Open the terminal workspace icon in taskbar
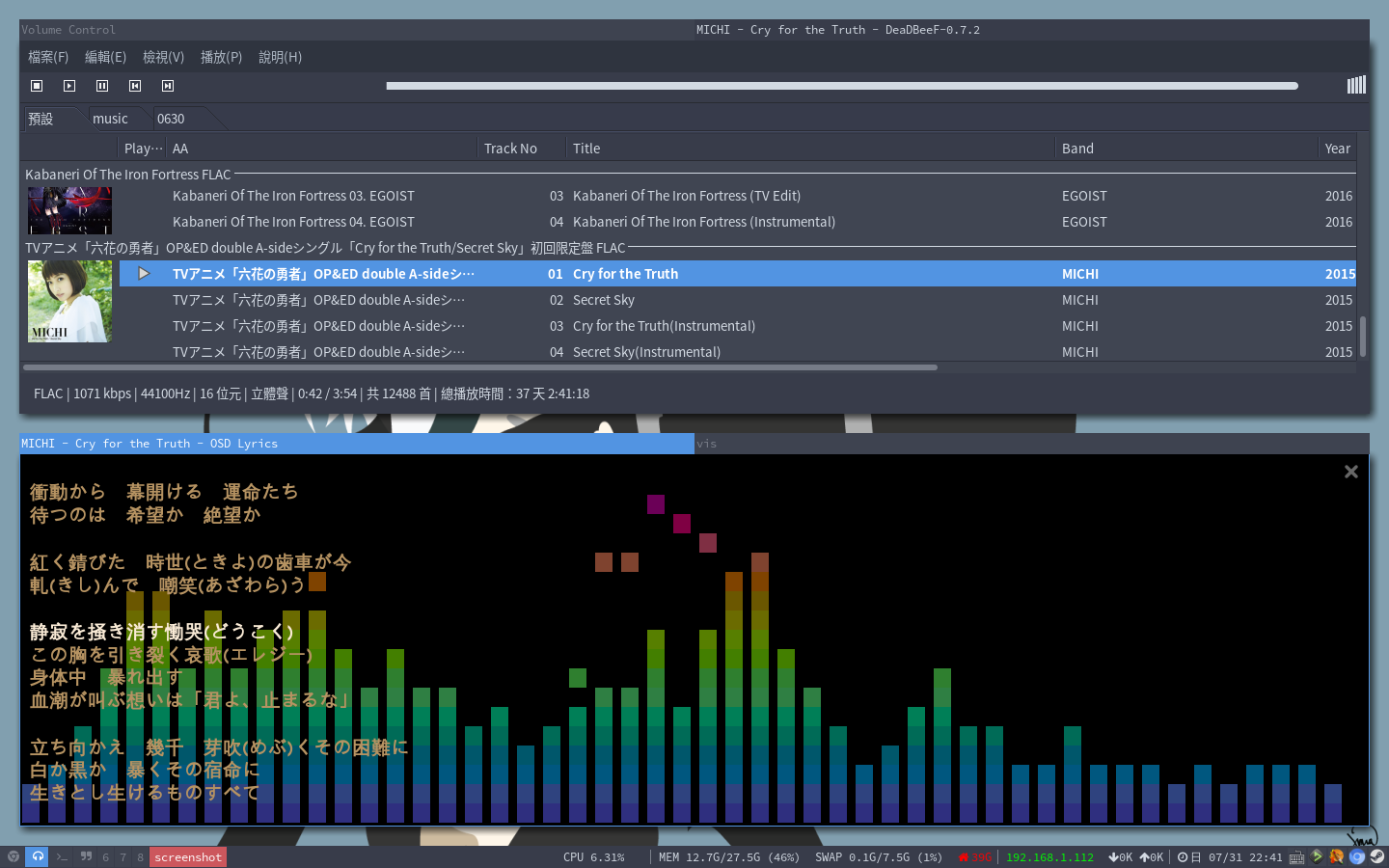The width and height of the screenshot is (1389, 868). pyautogui.click(x=62, y=856)
